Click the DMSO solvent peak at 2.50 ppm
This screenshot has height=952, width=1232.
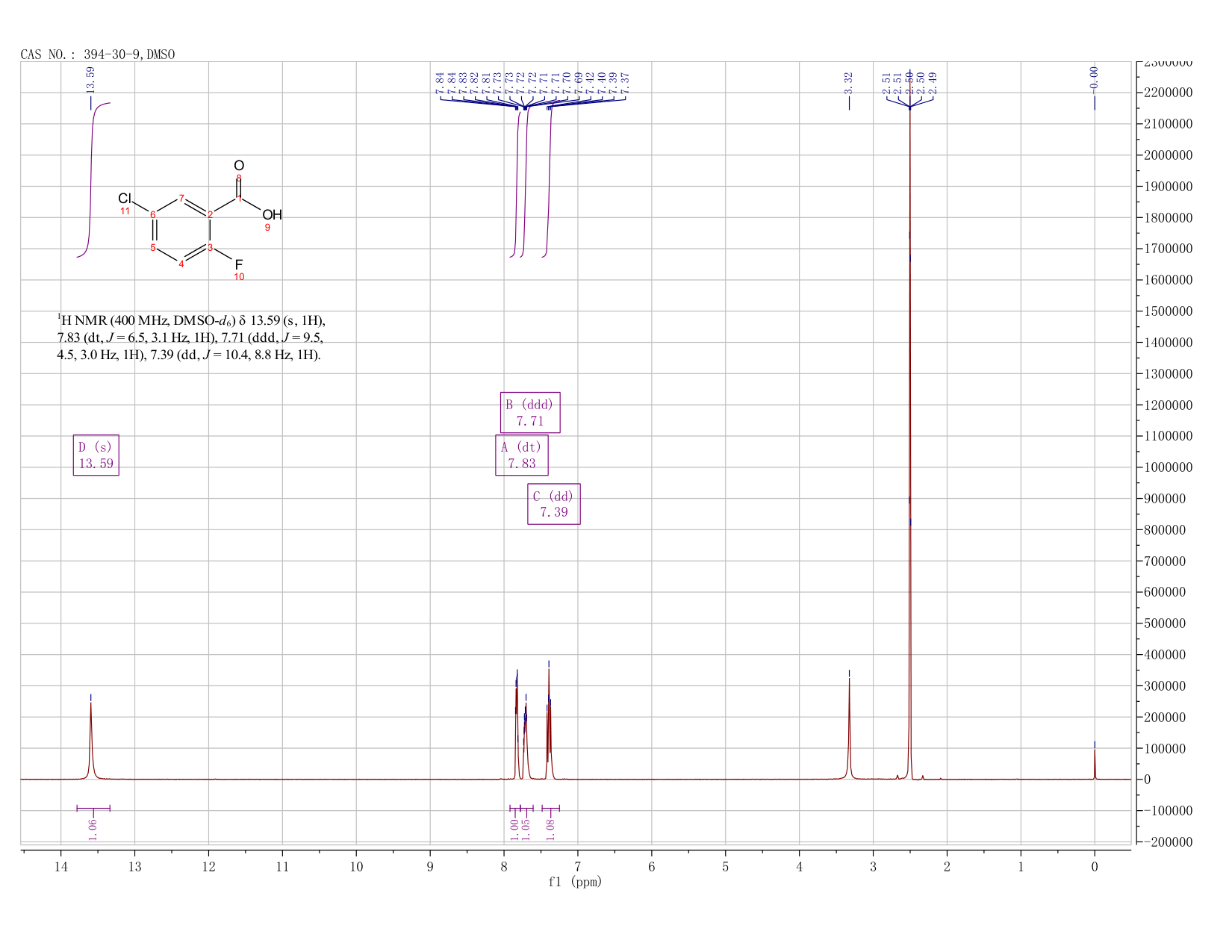pos(909,448)
